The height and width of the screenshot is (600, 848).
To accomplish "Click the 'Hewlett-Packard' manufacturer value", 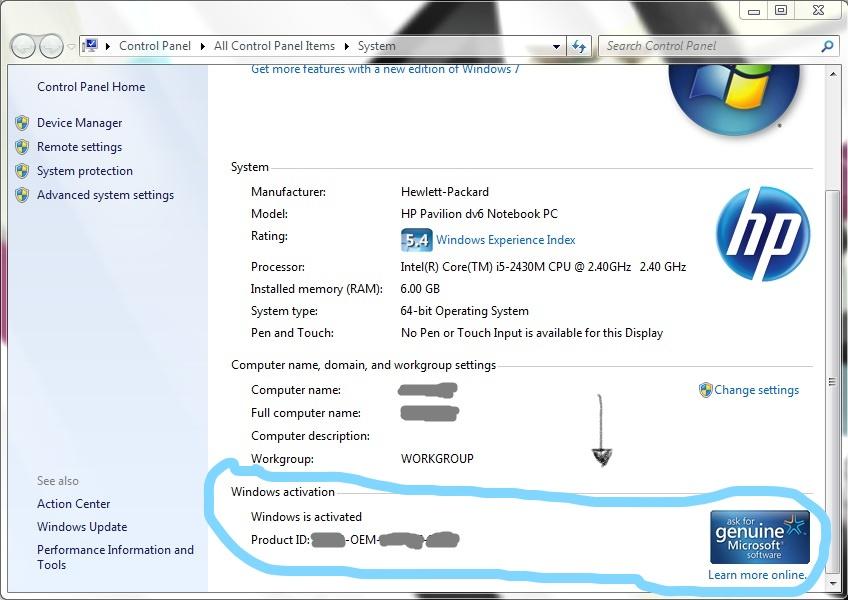I will tap(445, 192).
